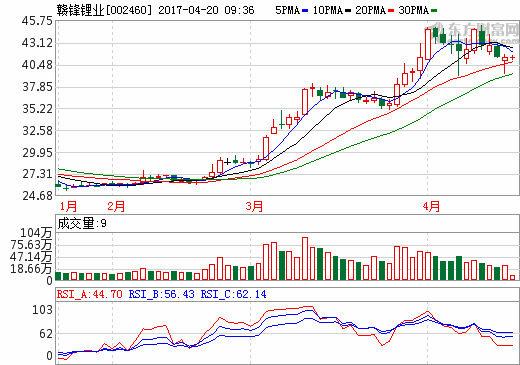Click the RSI_B:56.43 indicator value
This screenshot has height=365, width=520.
pyautogui.click(x=162, y=294)
